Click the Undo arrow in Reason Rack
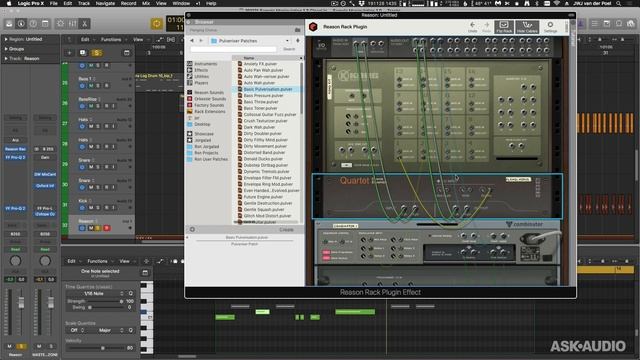 pos(472,27)
